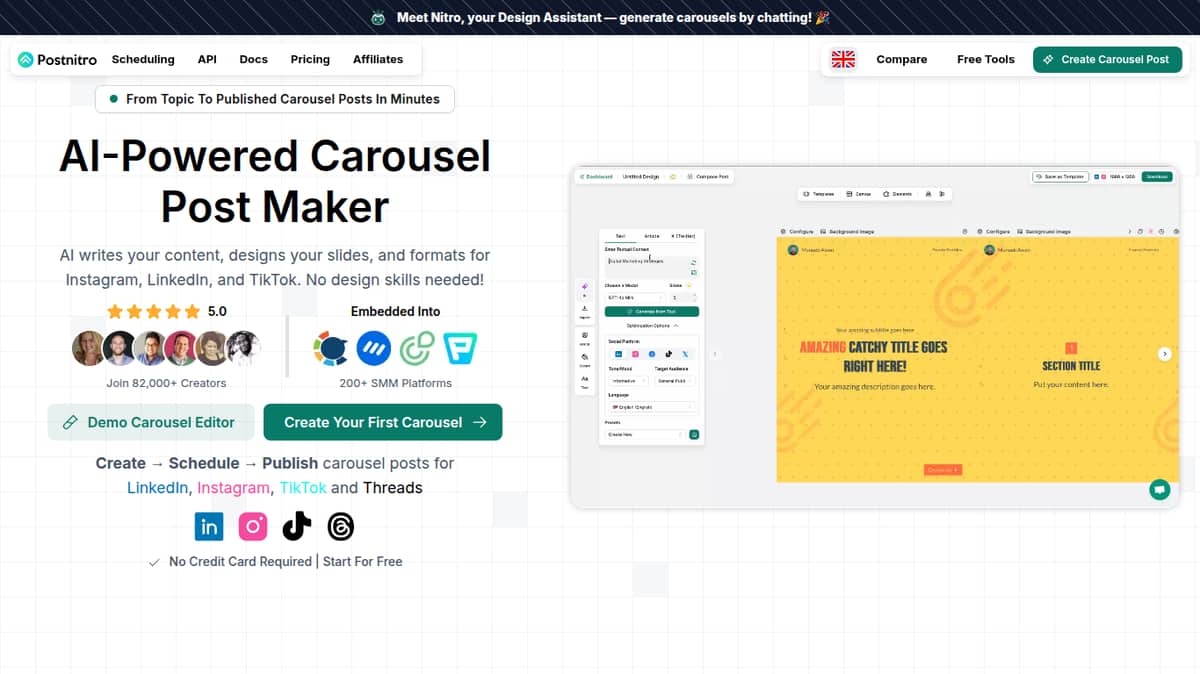Open the green chat widget
This screenshot has height=674, width=1200.
(1159, 489)
